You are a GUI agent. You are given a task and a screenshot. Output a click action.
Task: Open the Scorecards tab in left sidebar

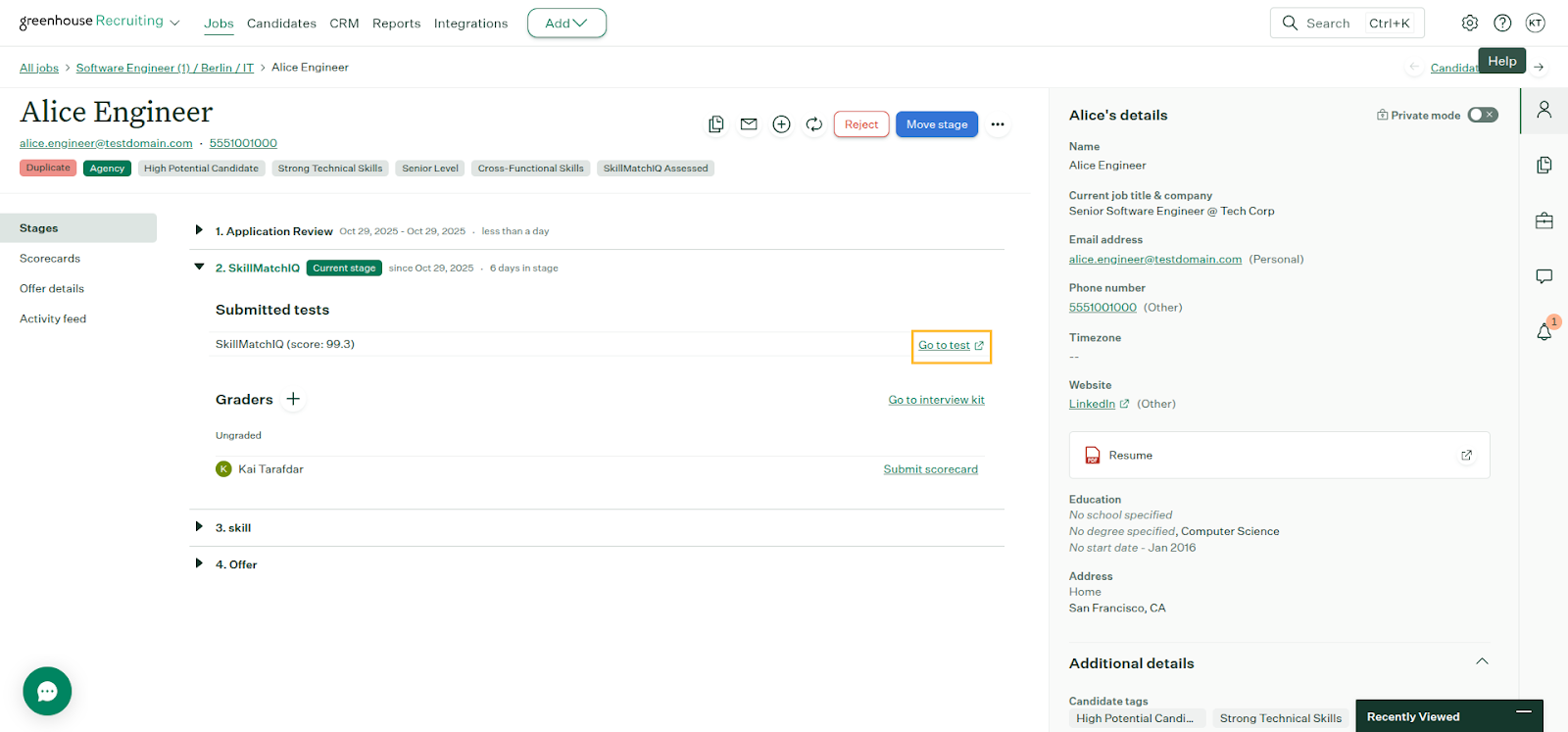50,259
